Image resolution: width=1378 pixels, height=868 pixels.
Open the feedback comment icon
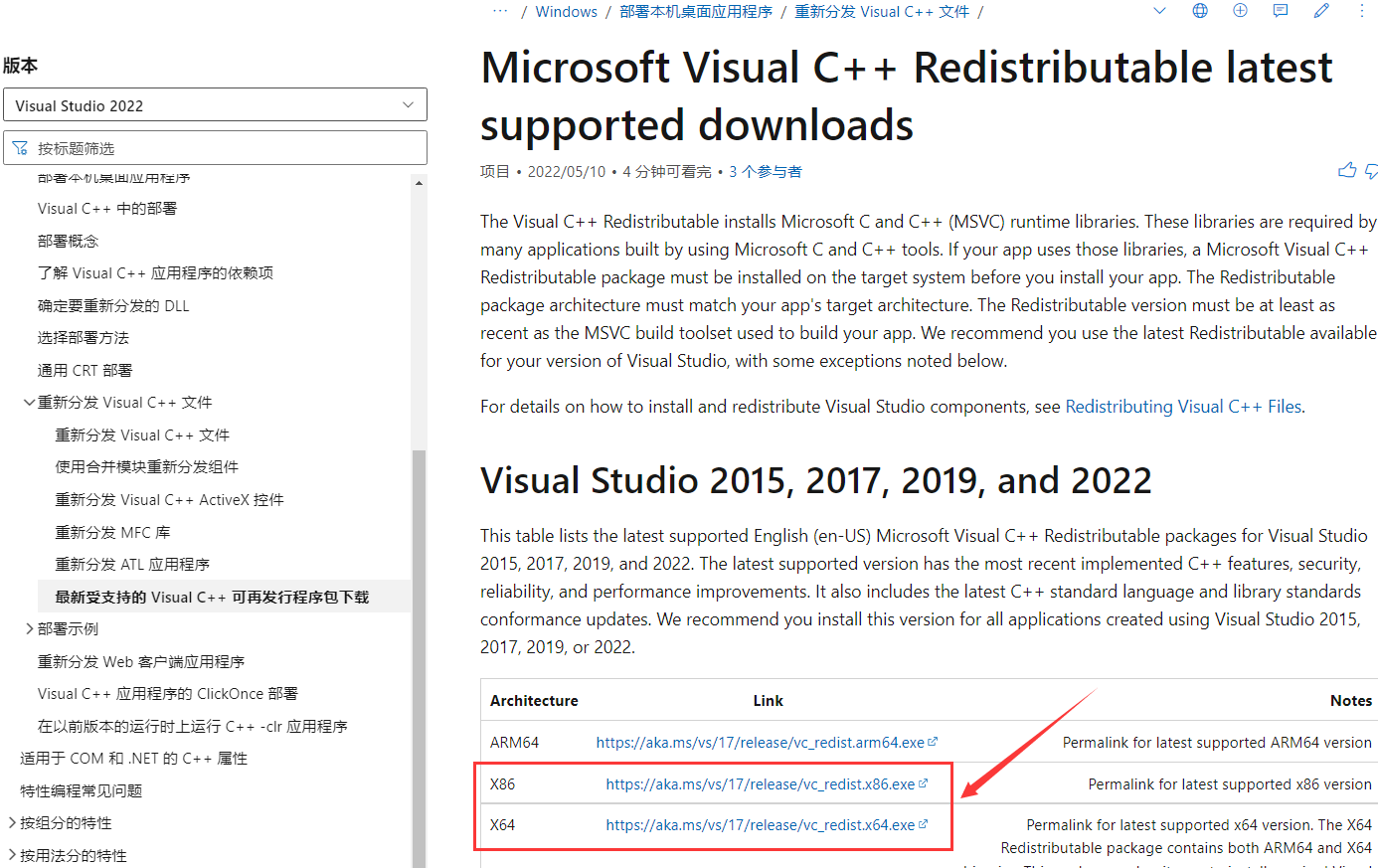(x=1281, y=11)
